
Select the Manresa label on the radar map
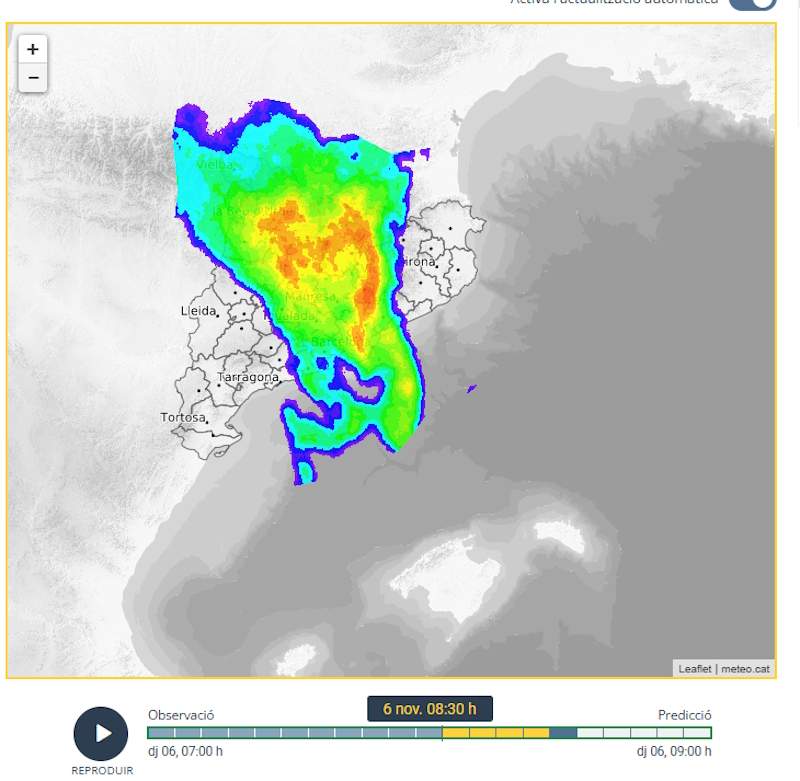(307, 299)
